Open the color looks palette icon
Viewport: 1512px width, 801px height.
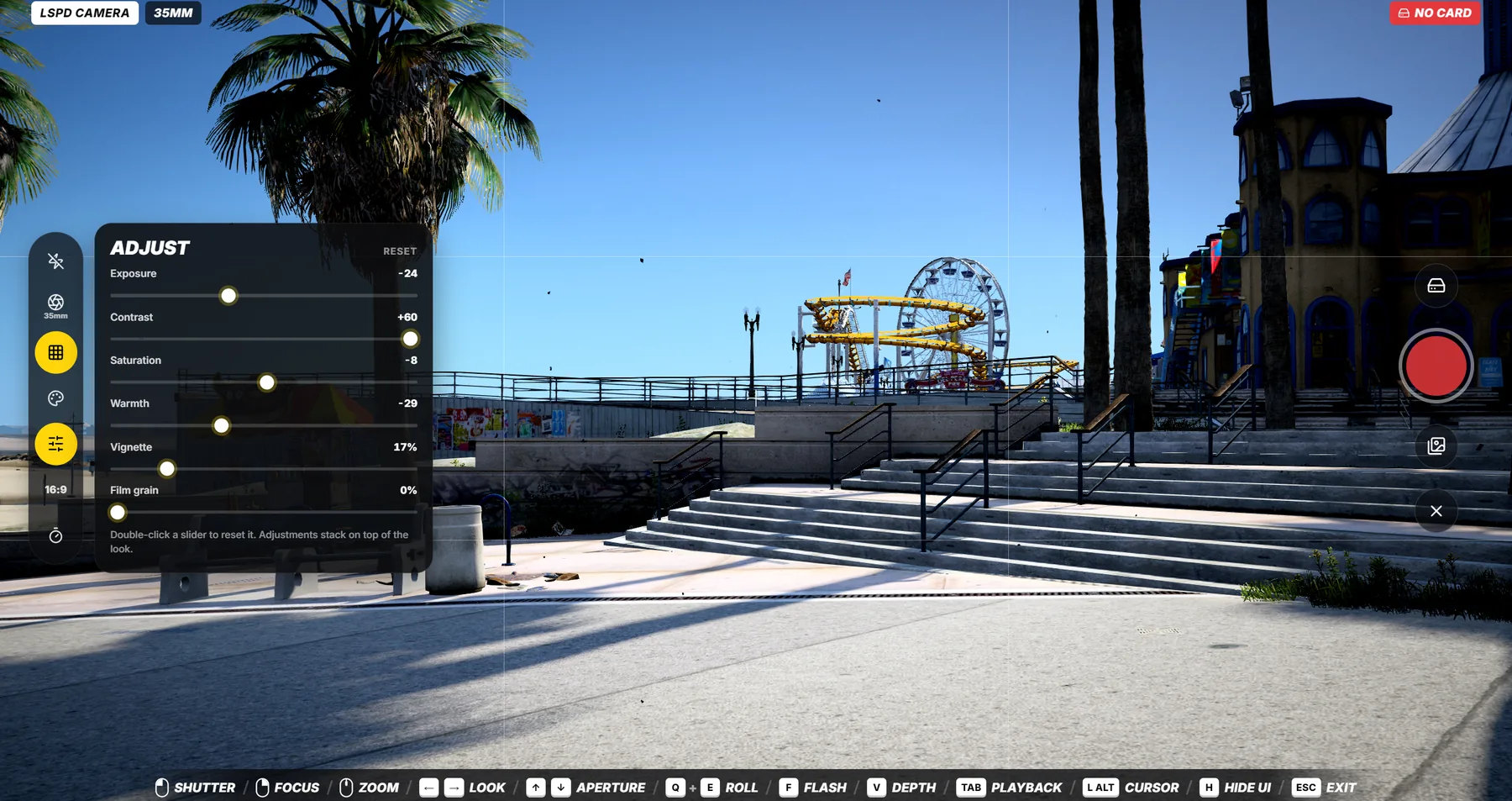[55, 398]
